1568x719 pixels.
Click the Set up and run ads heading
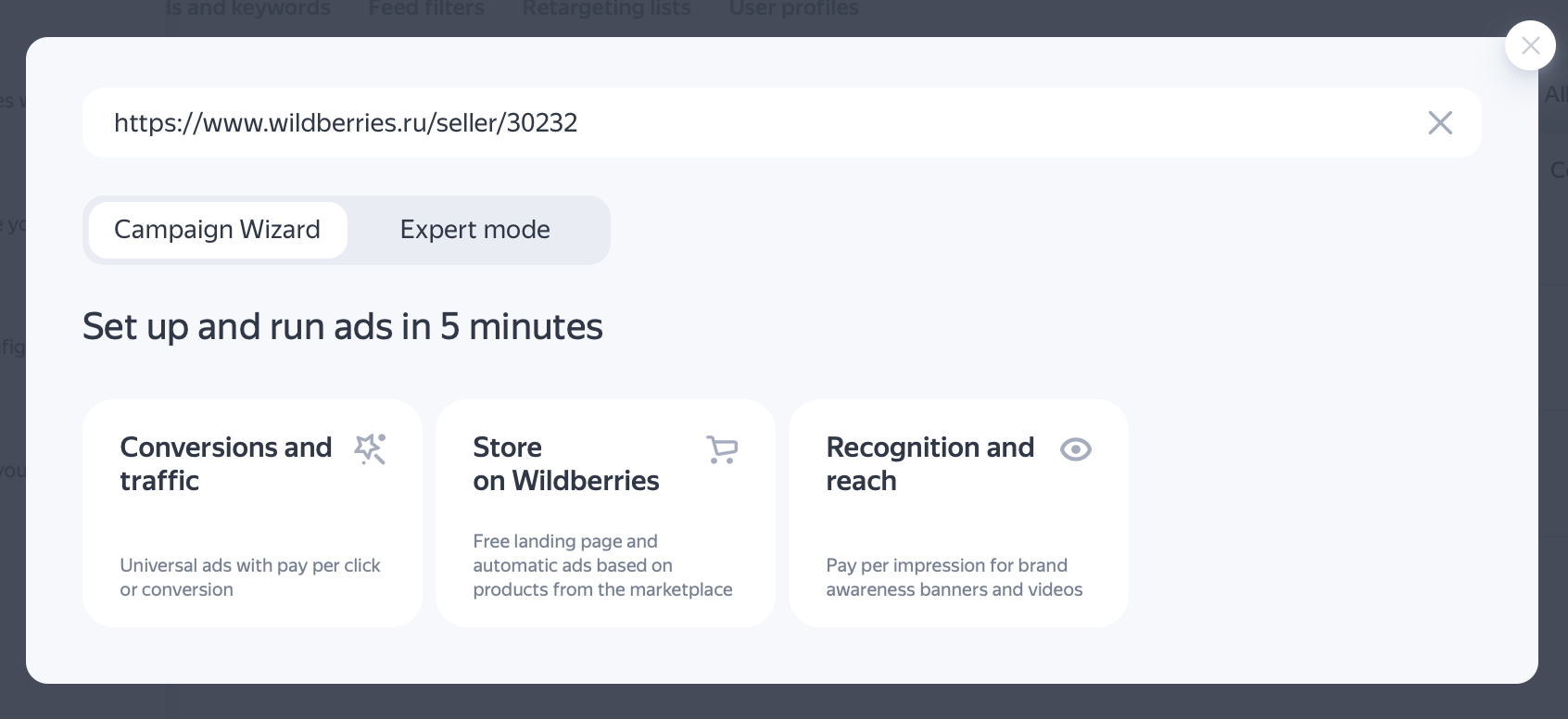[343, 327]
